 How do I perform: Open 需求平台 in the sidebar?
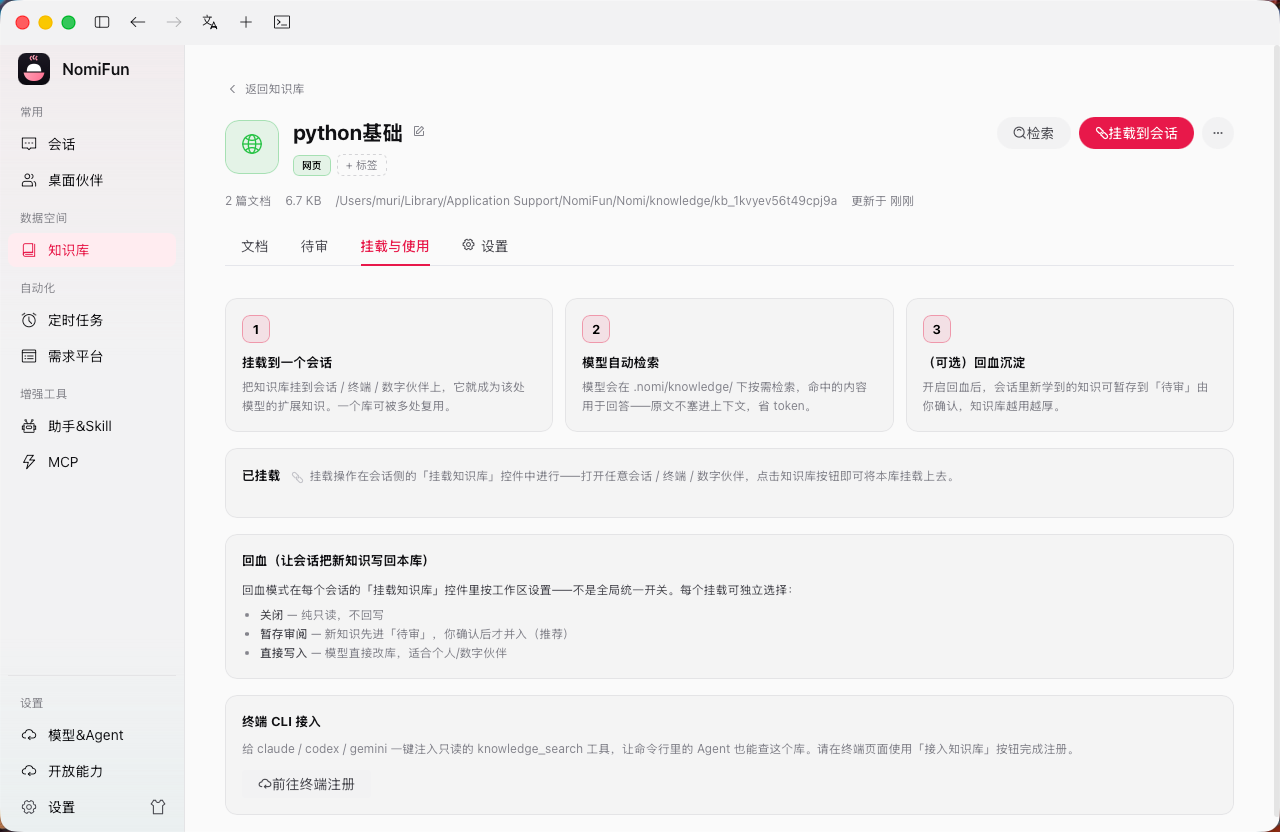(92, 356)
